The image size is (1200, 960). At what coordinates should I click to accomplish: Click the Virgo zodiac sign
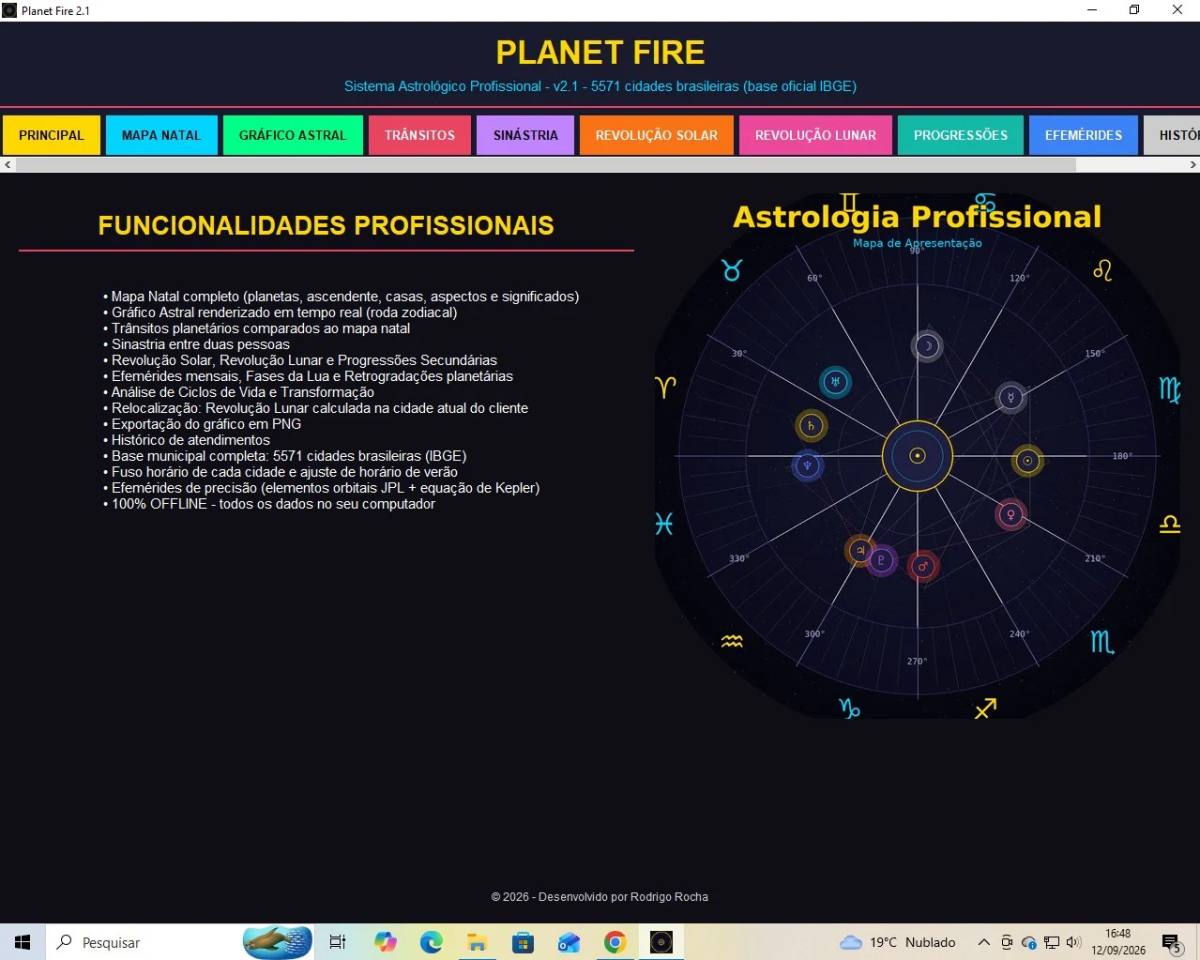click(x=1169, y=388)
